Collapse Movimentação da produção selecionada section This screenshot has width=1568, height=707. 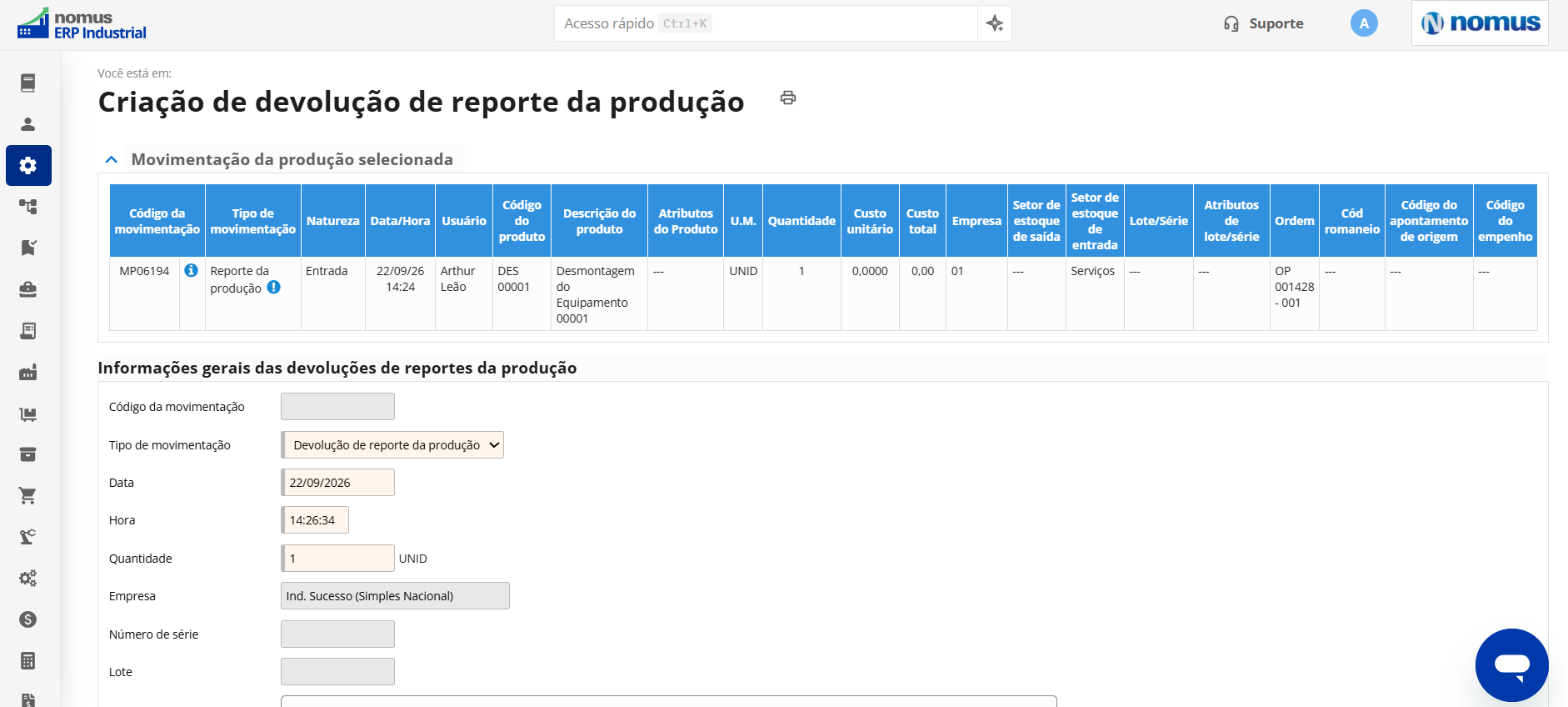coord(111,159)
